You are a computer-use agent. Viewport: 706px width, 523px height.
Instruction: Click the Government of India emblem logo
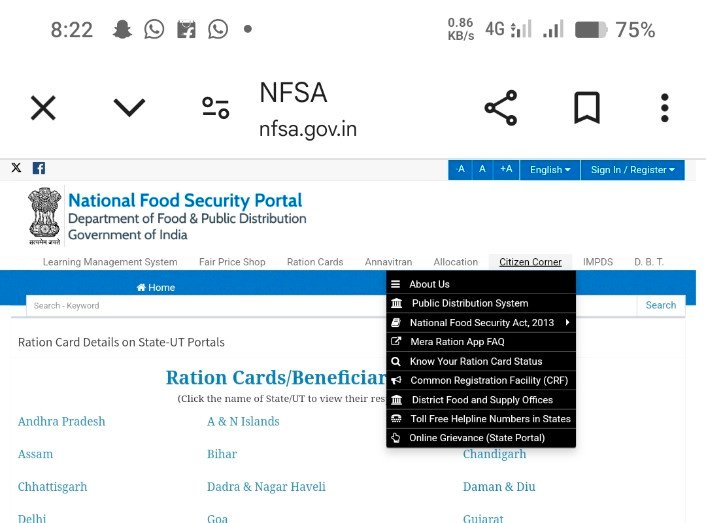[45, 216]
